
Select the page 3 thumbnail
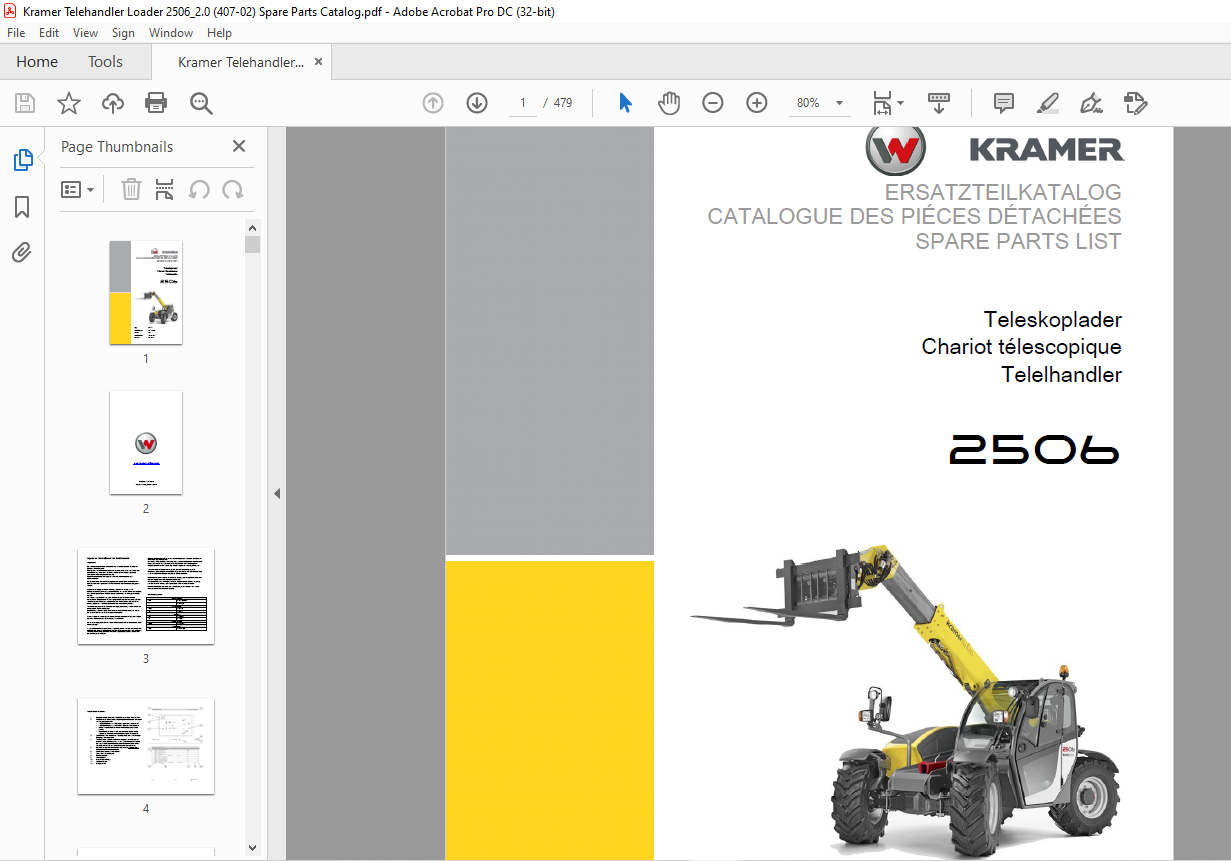pyautogui.click(x=146, y=595)
